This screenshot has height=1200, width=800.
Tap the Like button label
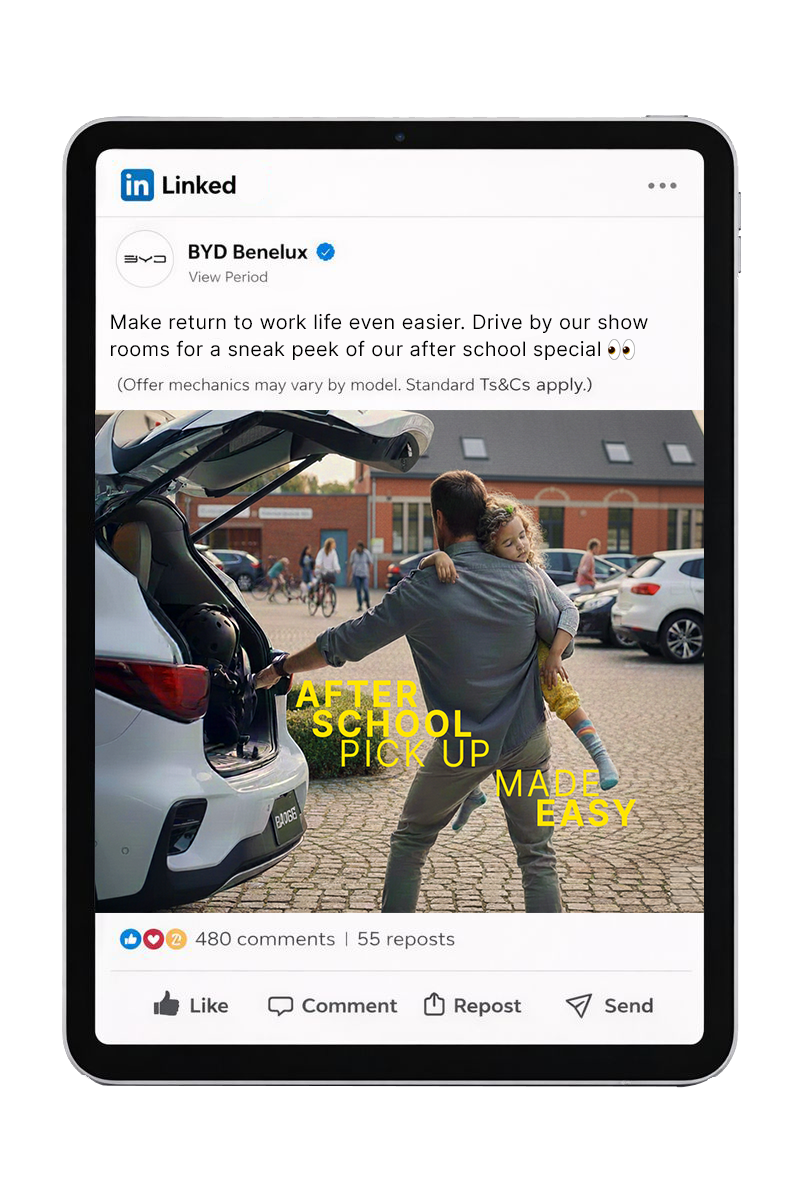[x=209, y=1006]
